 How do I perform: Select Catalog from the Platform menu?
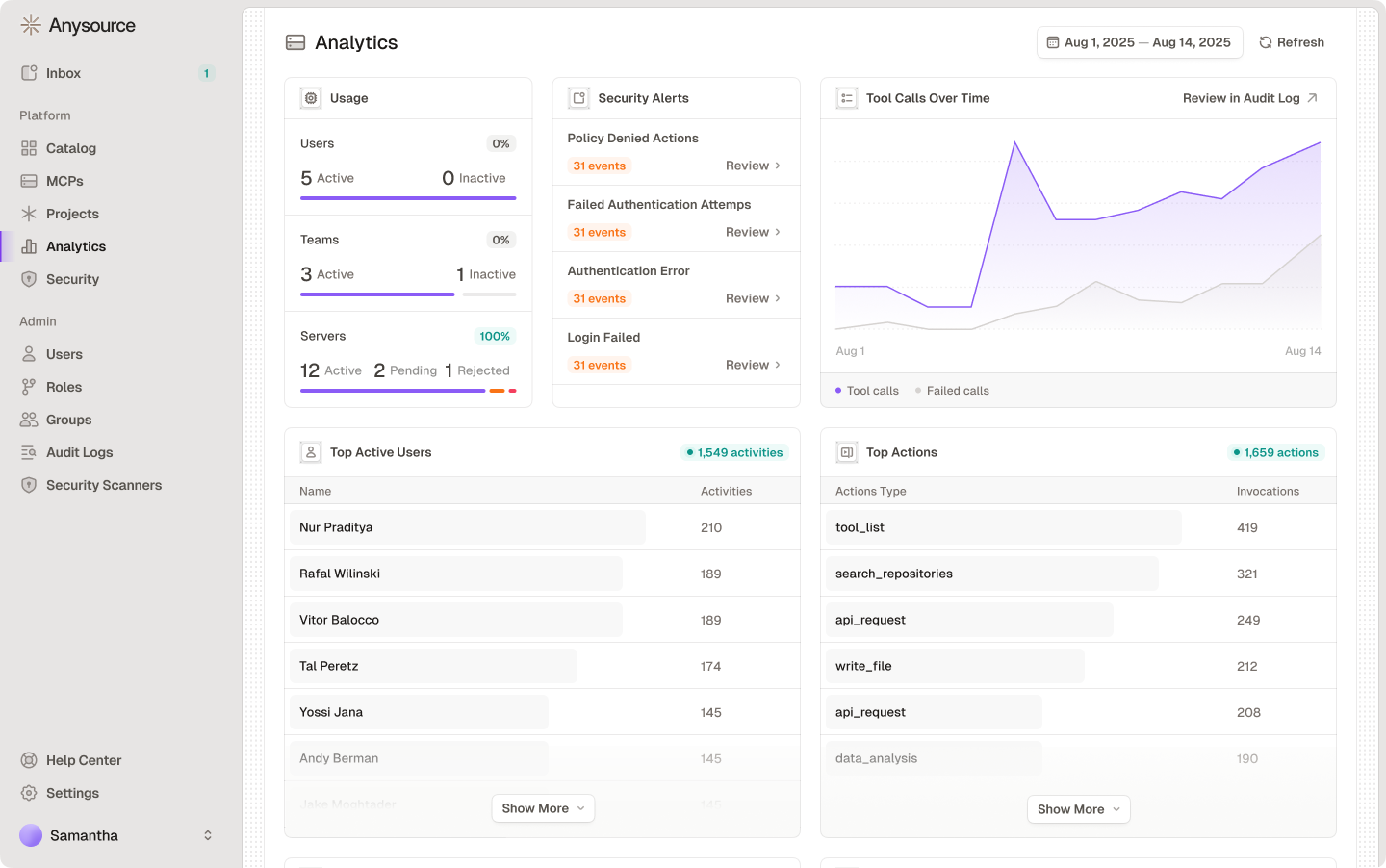click(x=71, y=148)
